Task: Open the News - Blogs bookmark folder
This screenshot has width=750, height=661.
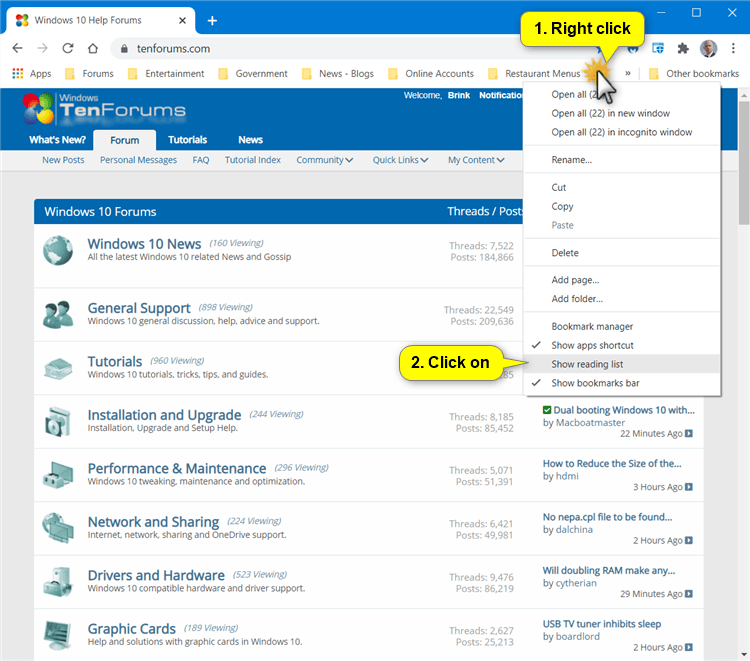Action: [338, 74]
